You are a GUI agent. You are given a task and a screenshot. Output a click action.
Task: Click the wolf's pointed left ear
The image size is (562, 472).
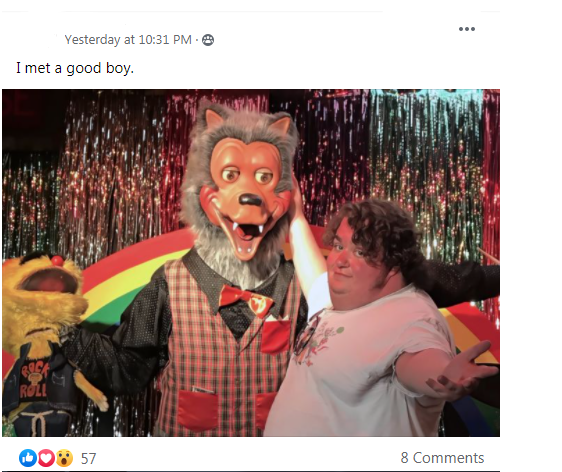pyautogui.click(x=214, y=120)
